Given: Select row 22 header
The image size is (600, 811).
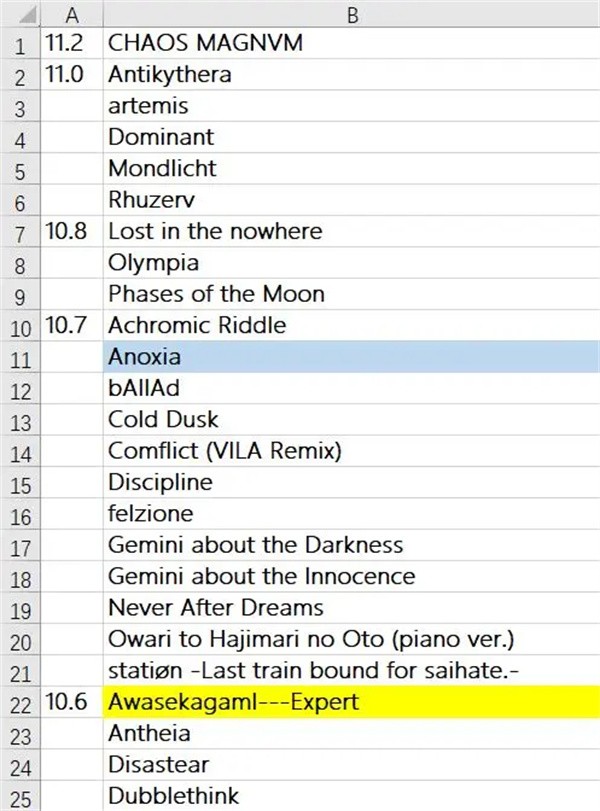Looking at the screenshot, I should (21, 702).
